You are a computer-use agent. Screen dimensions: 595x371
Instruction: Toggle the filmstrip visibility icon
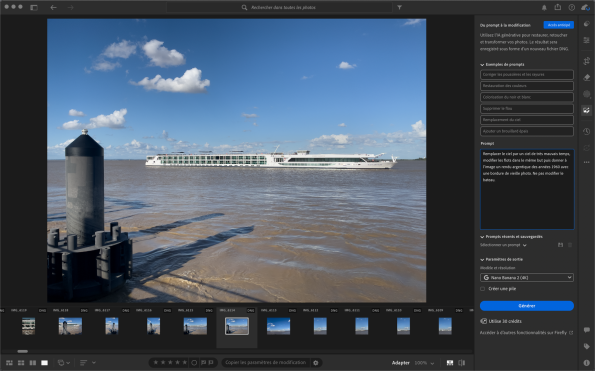(450, 363)
